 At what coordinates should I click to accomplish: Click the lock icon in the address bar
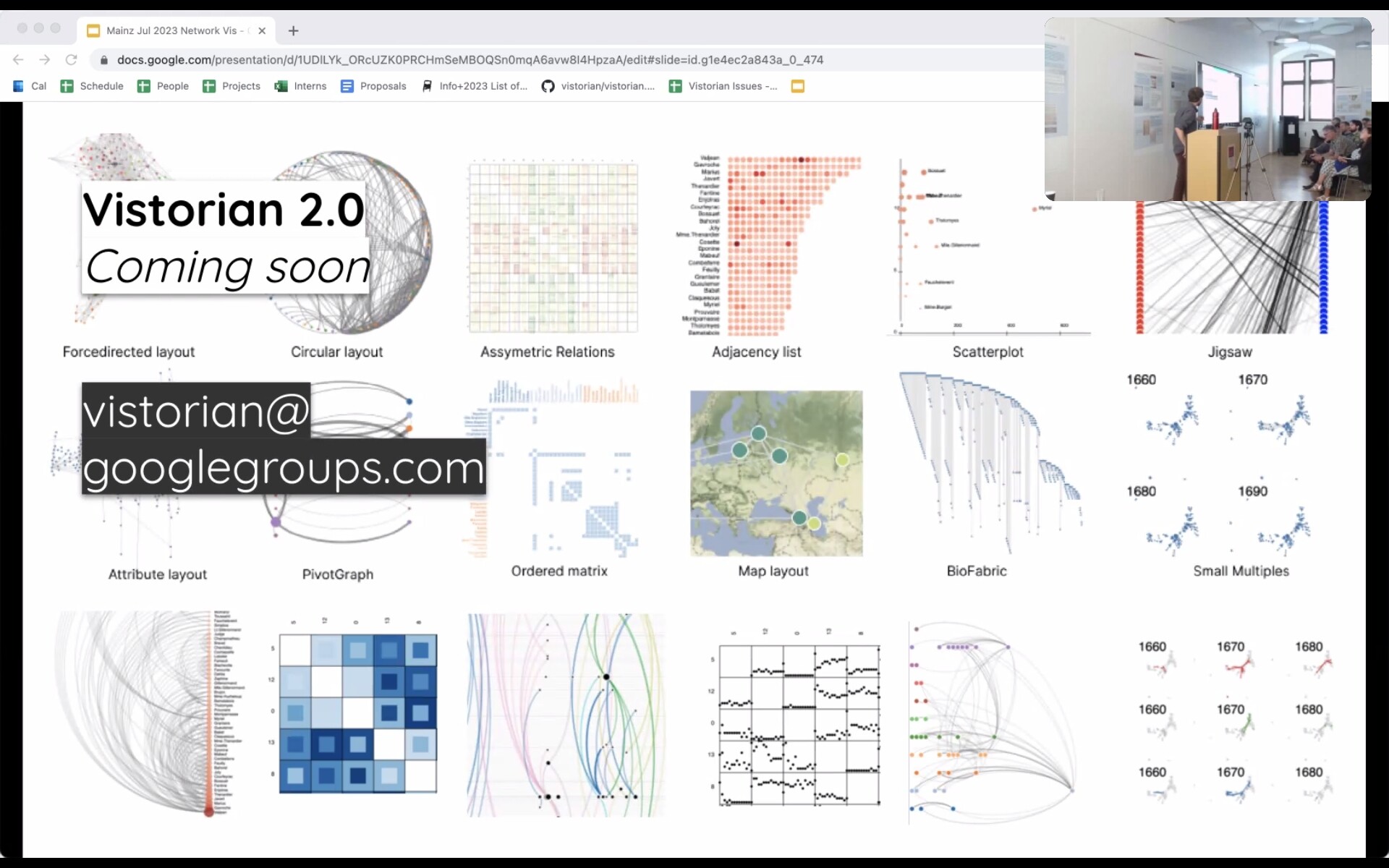coord(104,60)
